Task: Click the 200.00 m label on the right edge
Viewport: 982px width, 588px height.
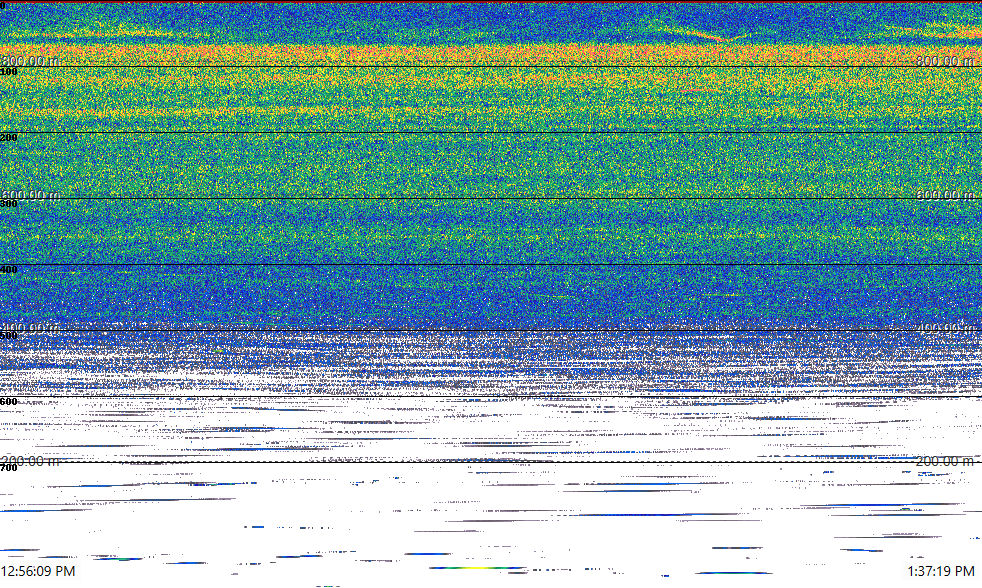Action: click(x=945, y=461)
